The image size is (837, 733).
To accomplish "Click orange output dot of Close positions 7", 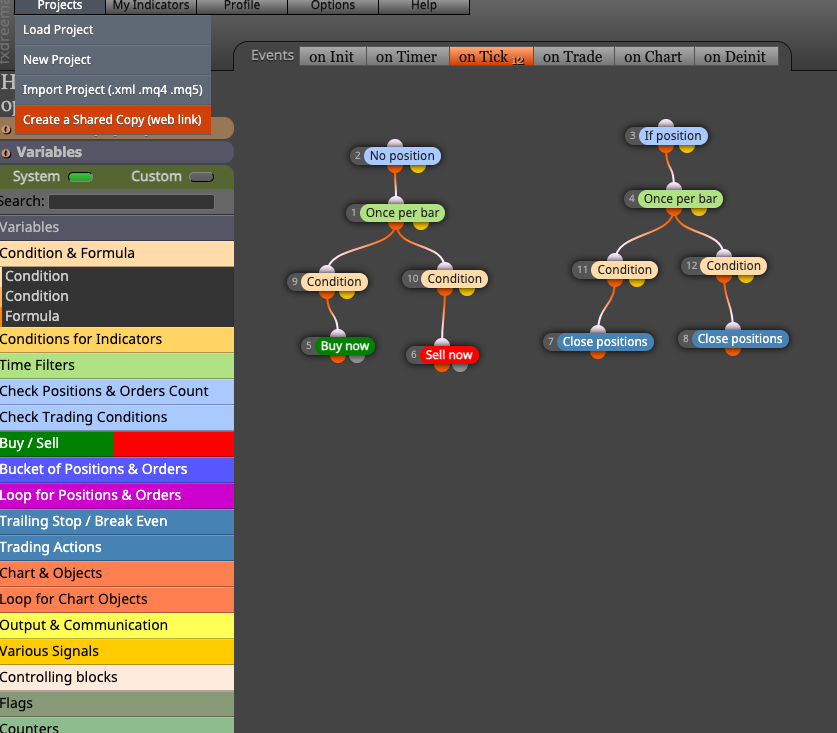I will coord(598,353).
